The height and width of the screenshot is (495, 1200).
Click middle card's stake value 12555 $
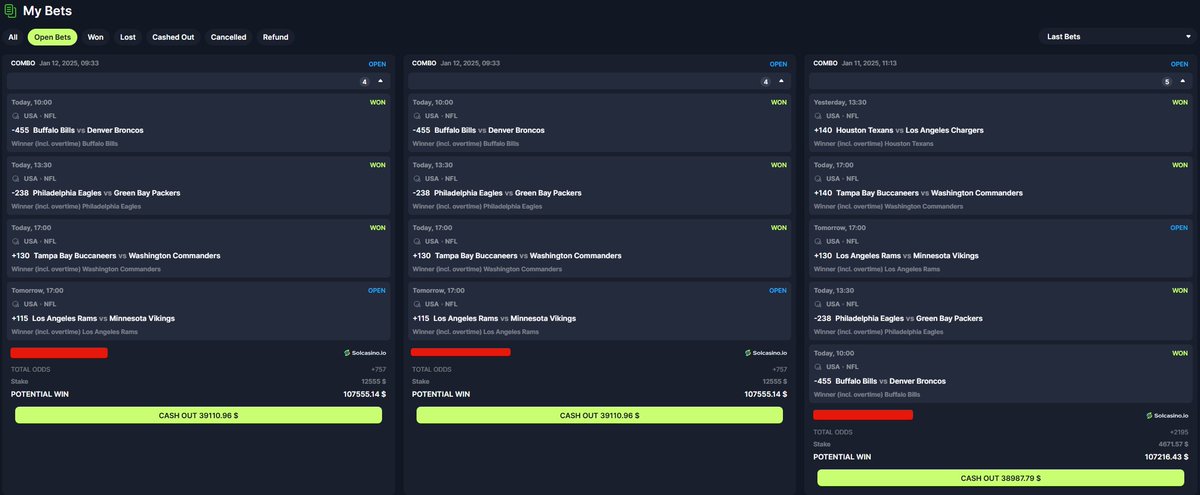pos(774,381)
